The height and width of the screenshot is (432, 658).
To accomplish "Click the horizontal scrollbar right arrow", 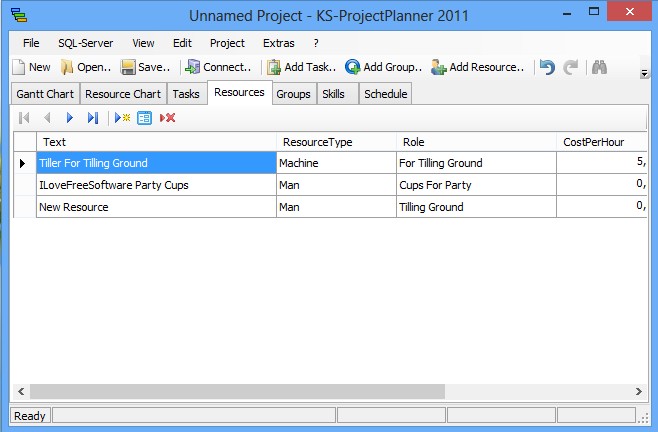I will click(x=639, y=392).
